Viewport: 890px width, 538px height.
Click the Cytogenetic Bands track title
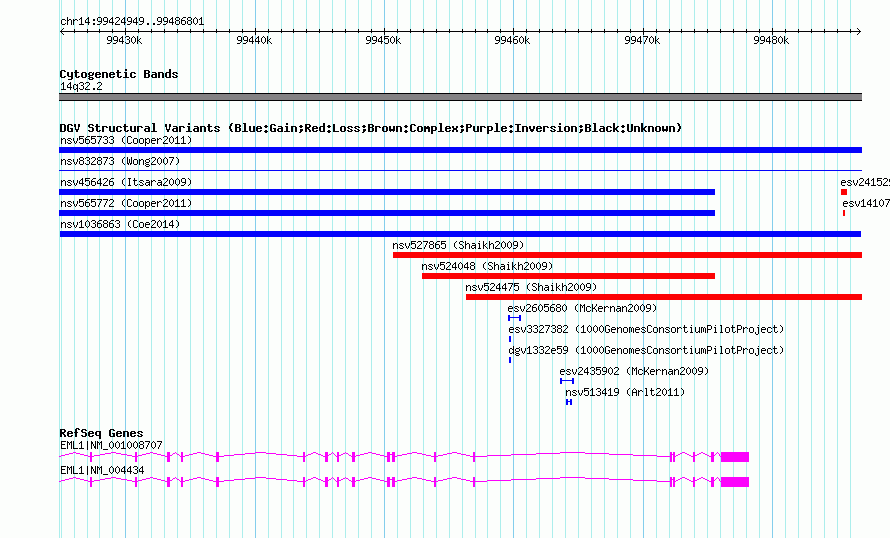point(119,74)
